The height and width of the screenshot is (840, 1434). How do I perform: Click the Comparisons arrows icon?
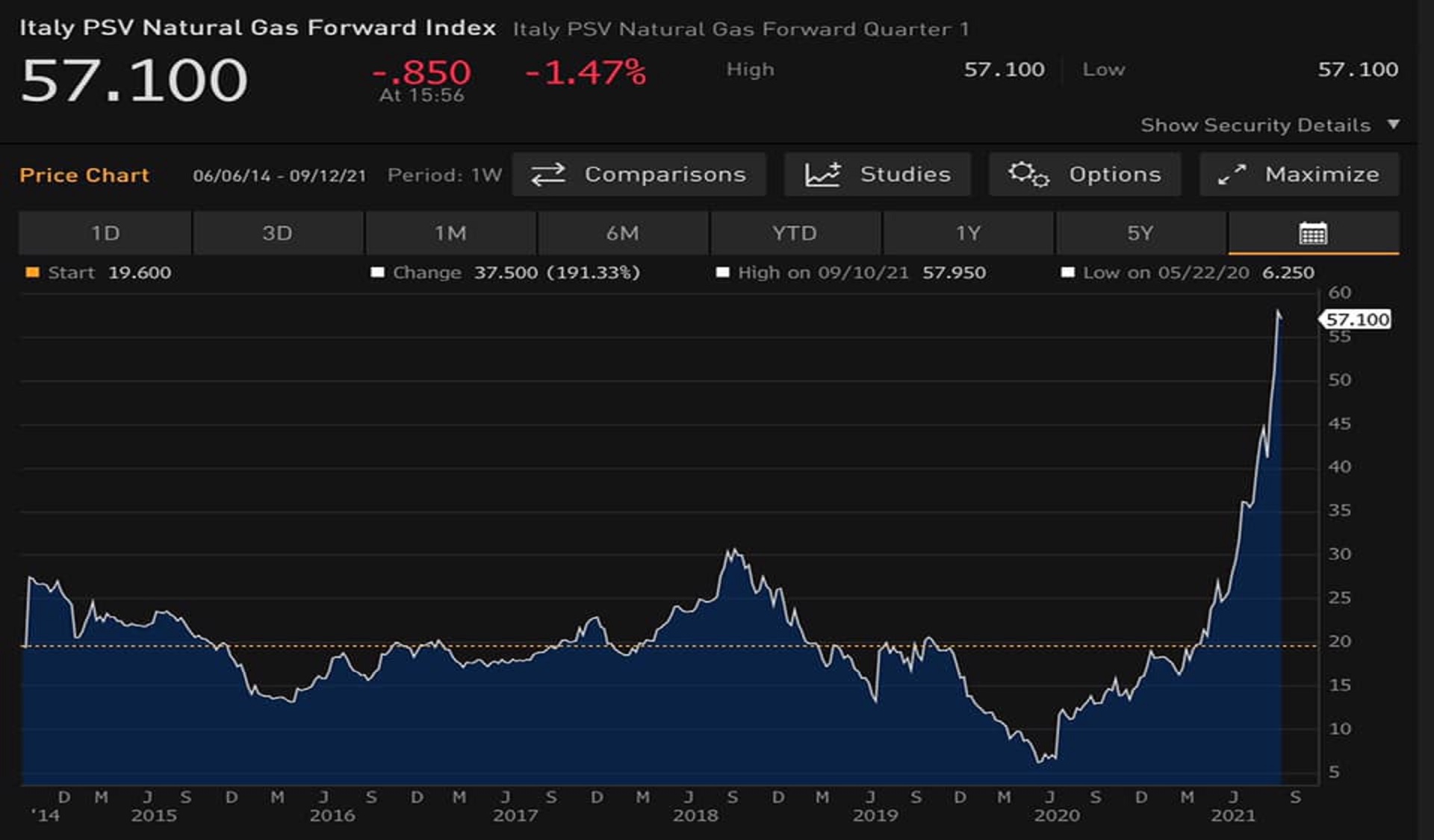[x=548, y=175]
